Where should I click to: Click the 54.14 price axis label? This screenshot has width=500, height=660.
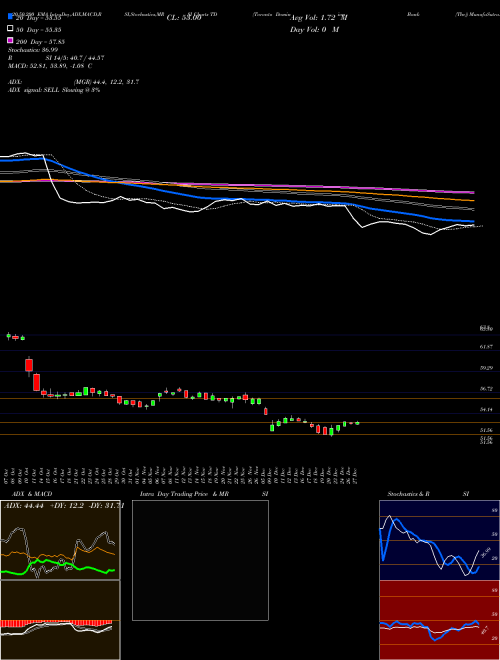[x=487, y=409]
